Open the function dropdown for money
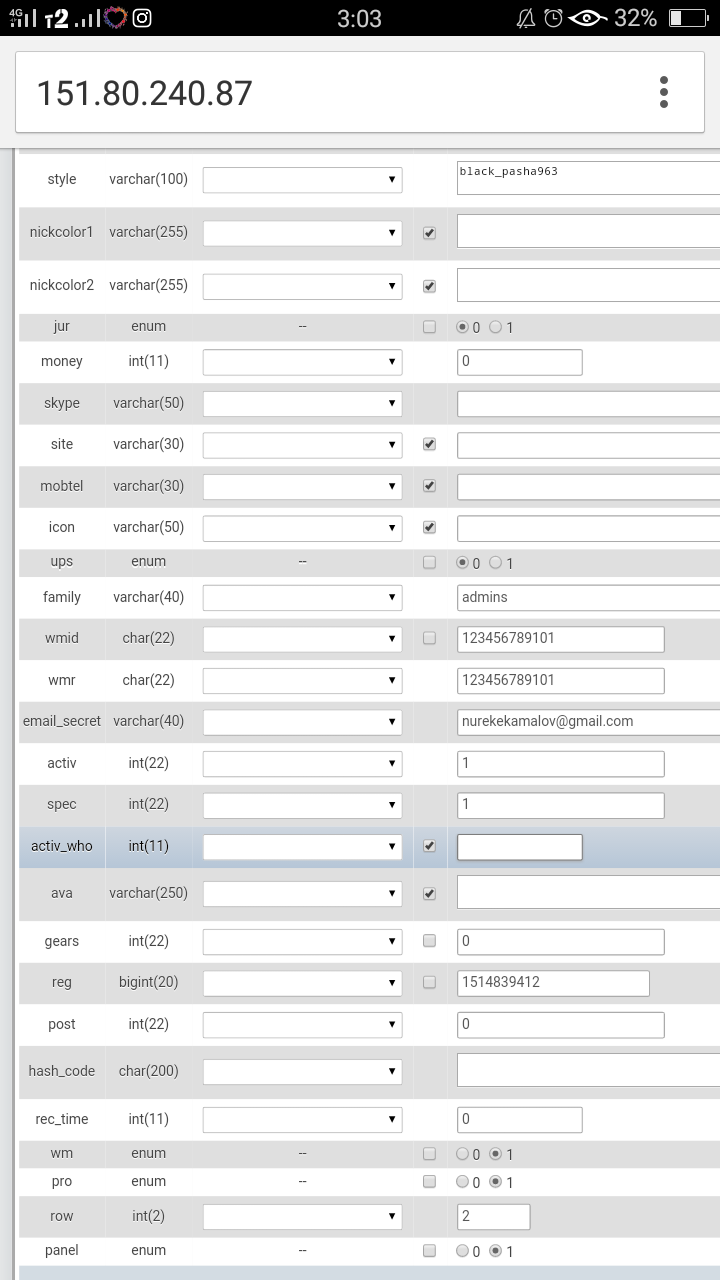This screenshot has height=1280, width=720. [302, 362]
